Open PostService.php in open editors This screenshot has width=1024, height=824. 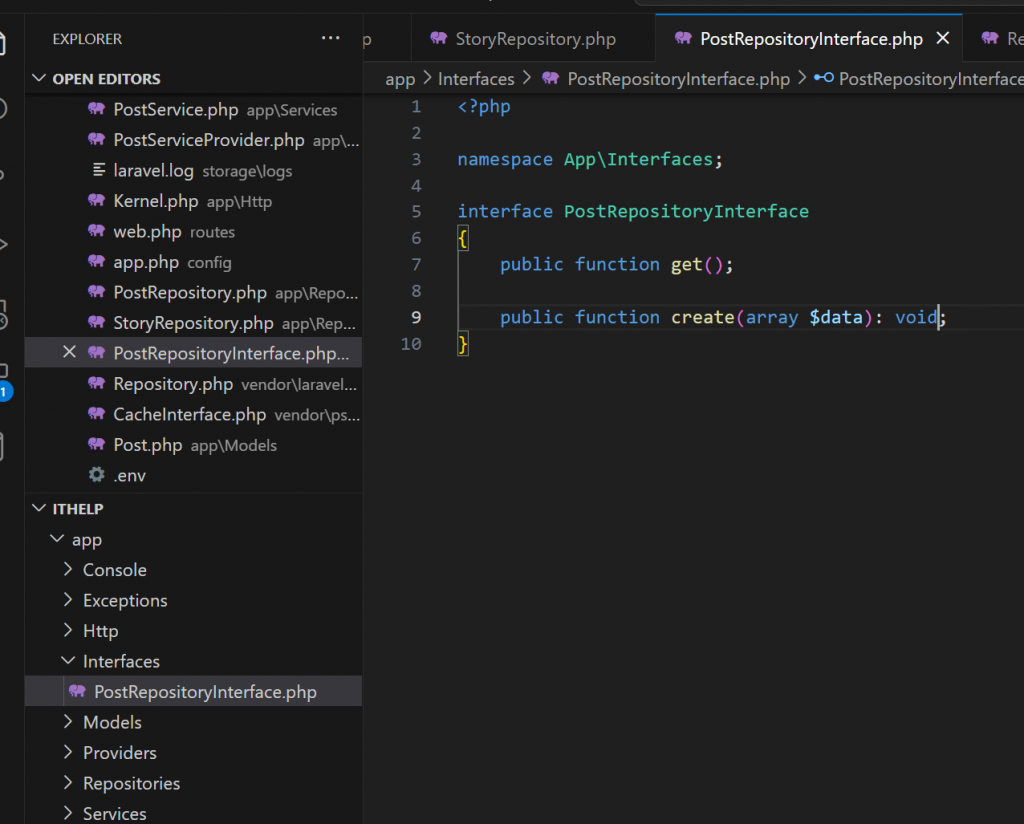tap(193, 110)
